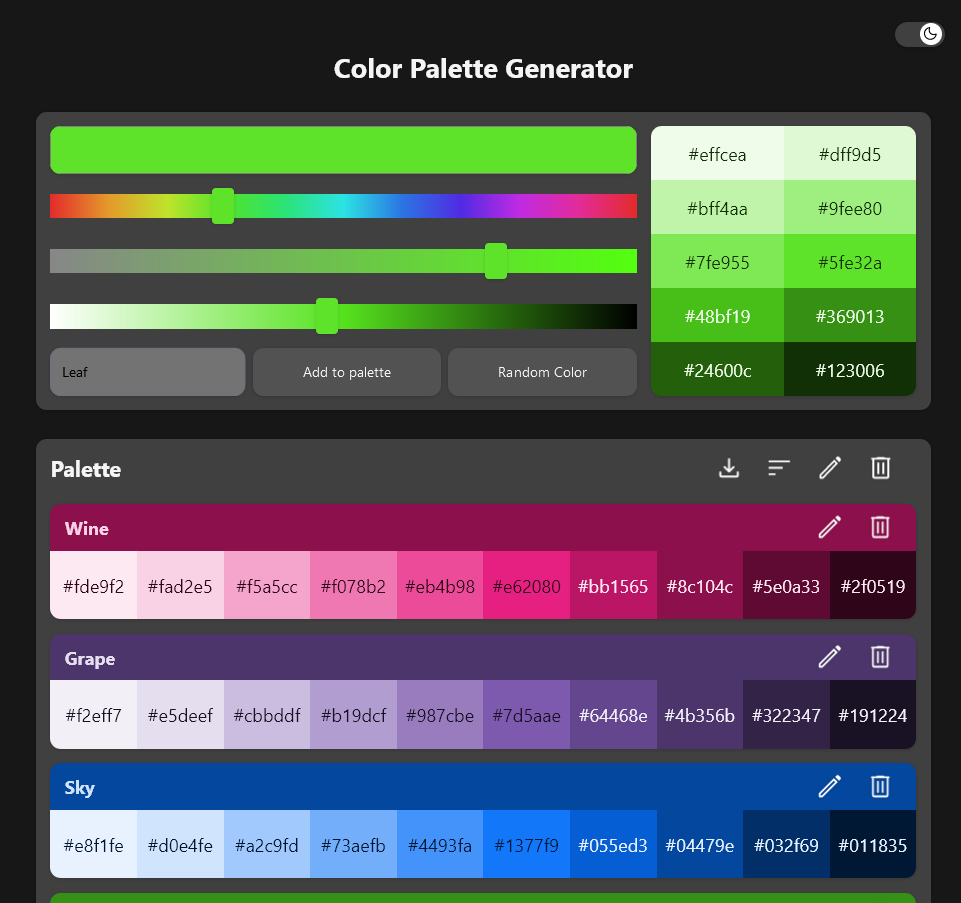Screen dimensions: 961x903
Task: Click the saturation slider handle
Action: 496,261
